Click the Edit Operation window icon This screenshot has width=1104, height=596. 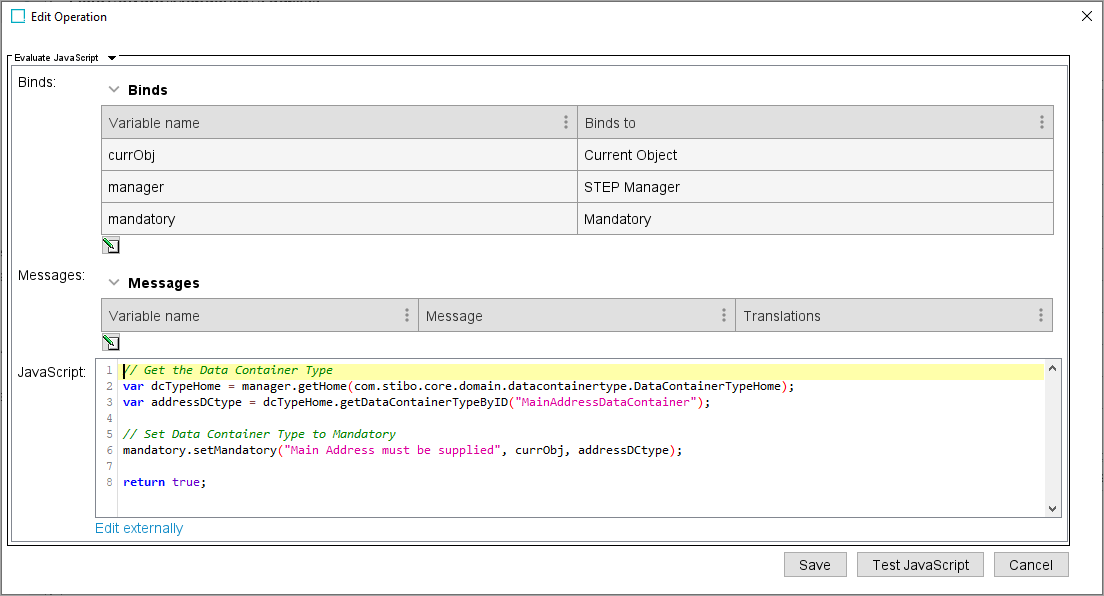point(18,16)
